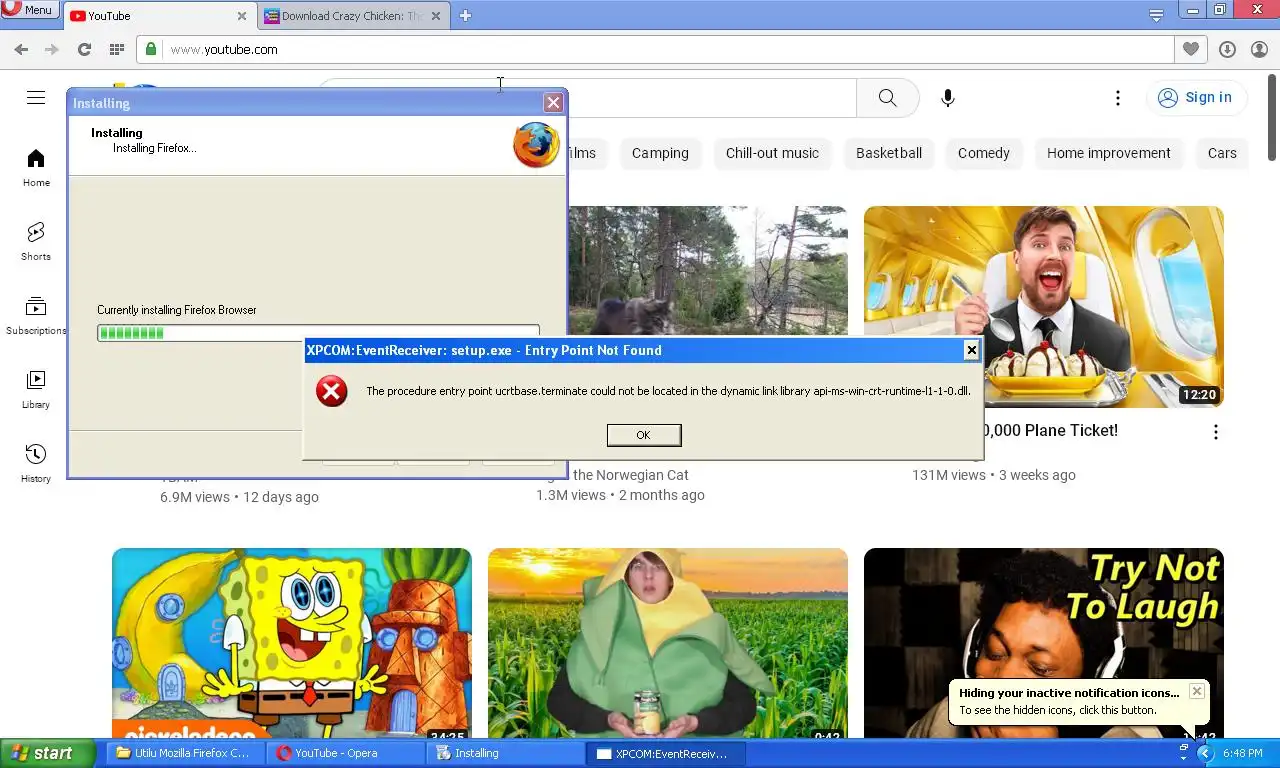1280x768 pixels.
Task: Select the Home improvement chip
Action: pos(1108,153)
